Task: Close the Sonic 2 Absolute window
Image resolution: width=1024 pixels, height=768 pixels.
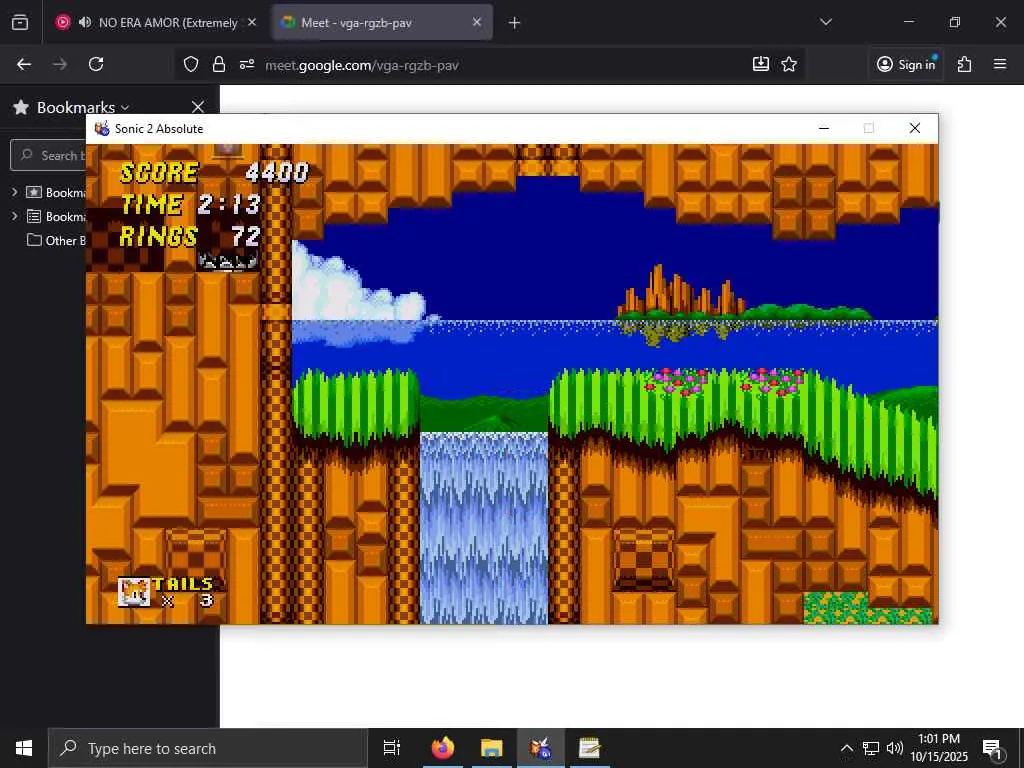Action: [x=915, y=129]
